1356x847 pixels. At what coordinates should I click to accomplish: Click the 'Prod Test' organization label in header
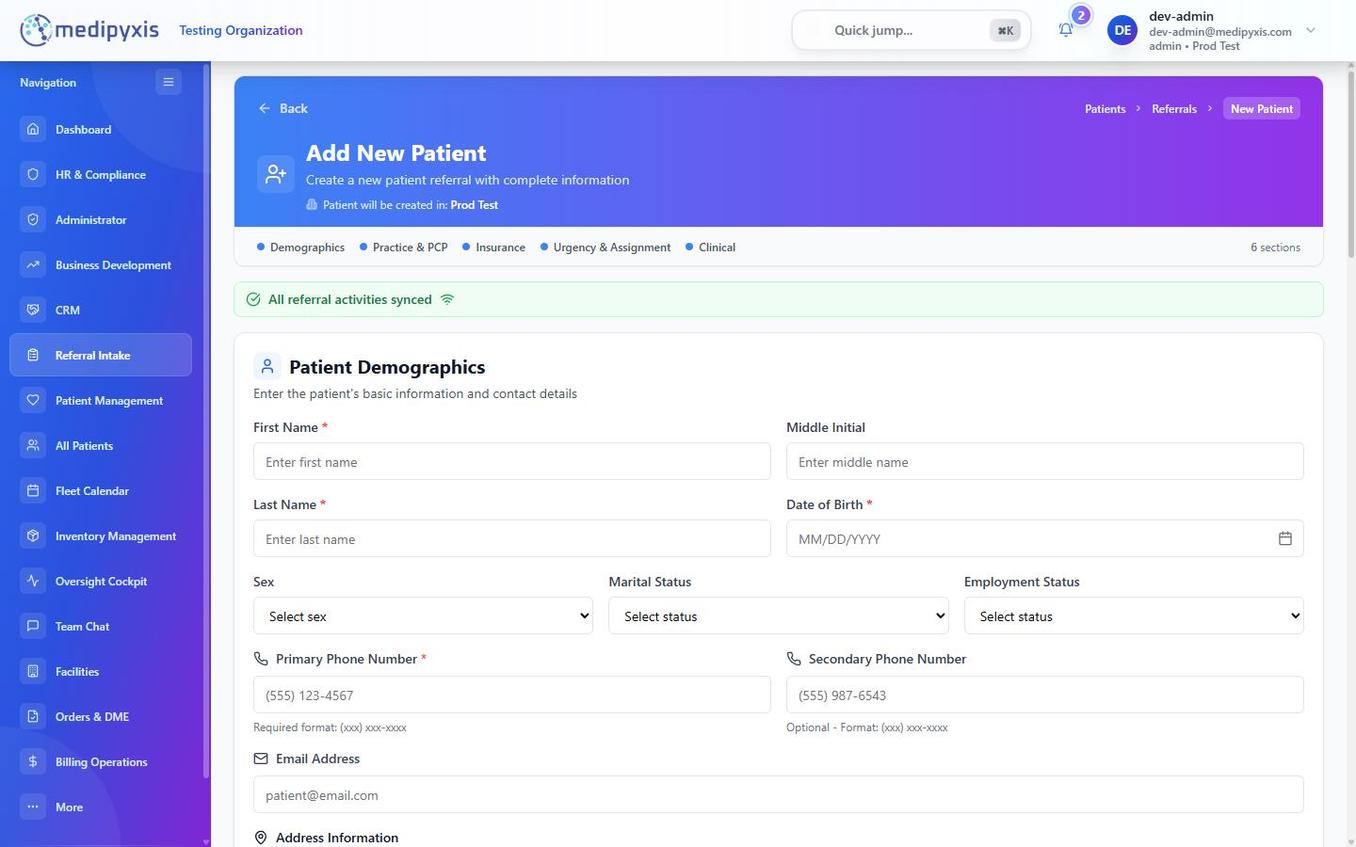pyautogui.click(x=474, y=205)
